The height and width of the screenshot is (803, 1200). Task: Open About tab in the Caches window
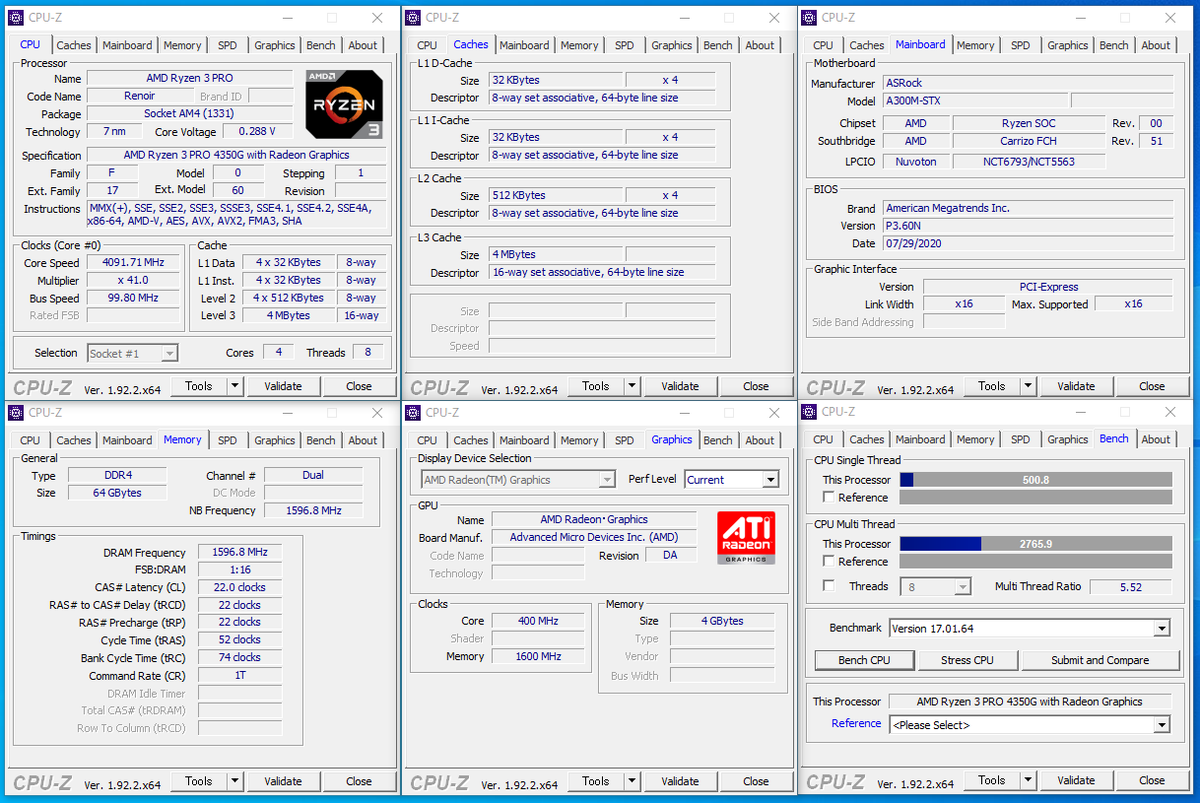point(760,45)
